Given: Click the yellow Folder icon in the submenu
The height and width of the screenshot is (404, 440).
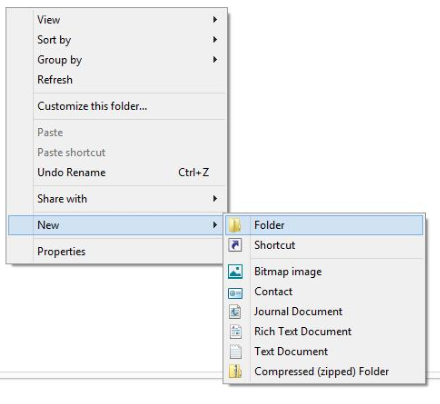Looking at the screenshot, I should [x=235, y=225].
